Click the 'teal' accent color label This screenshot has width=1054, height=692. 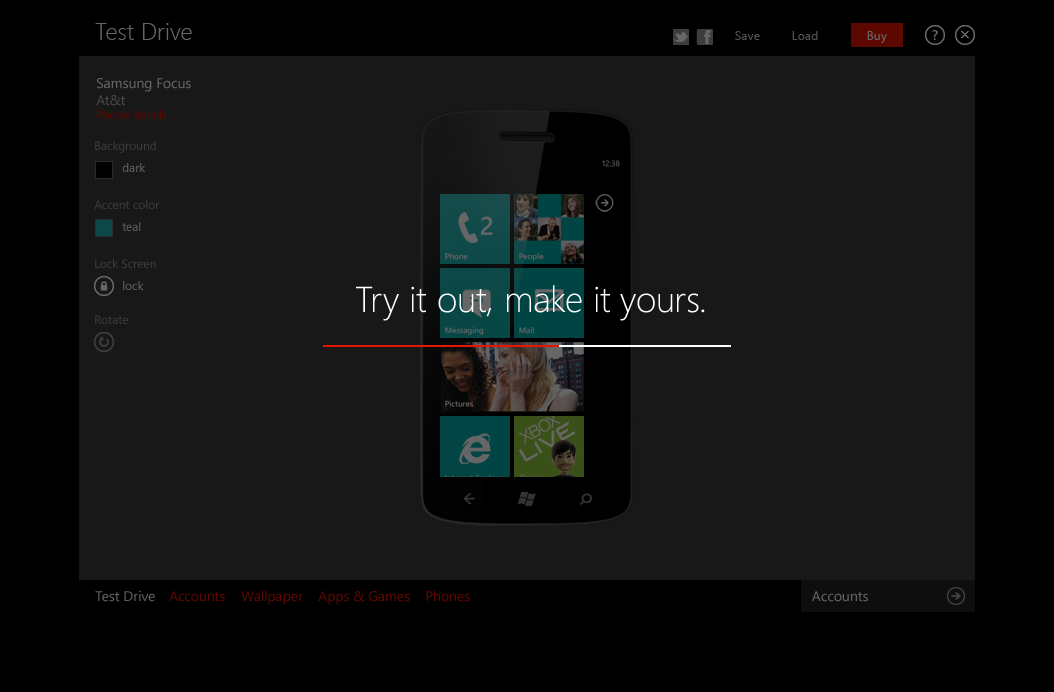coord(131,227)
